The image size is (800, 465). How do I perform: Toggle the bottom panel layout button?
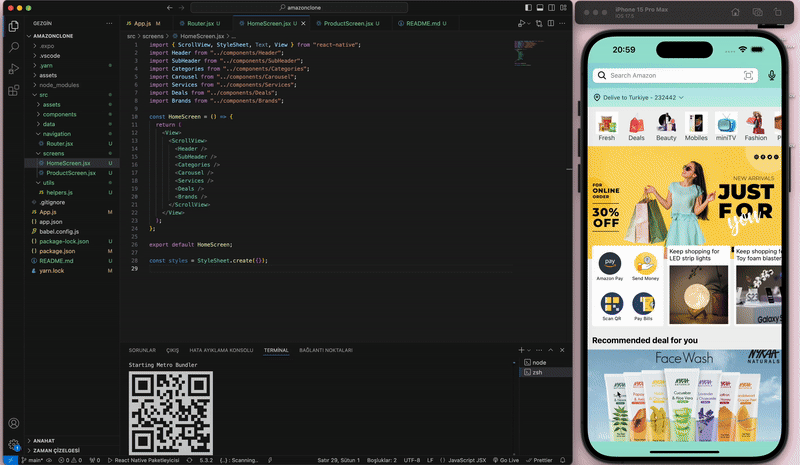(540, 8)
